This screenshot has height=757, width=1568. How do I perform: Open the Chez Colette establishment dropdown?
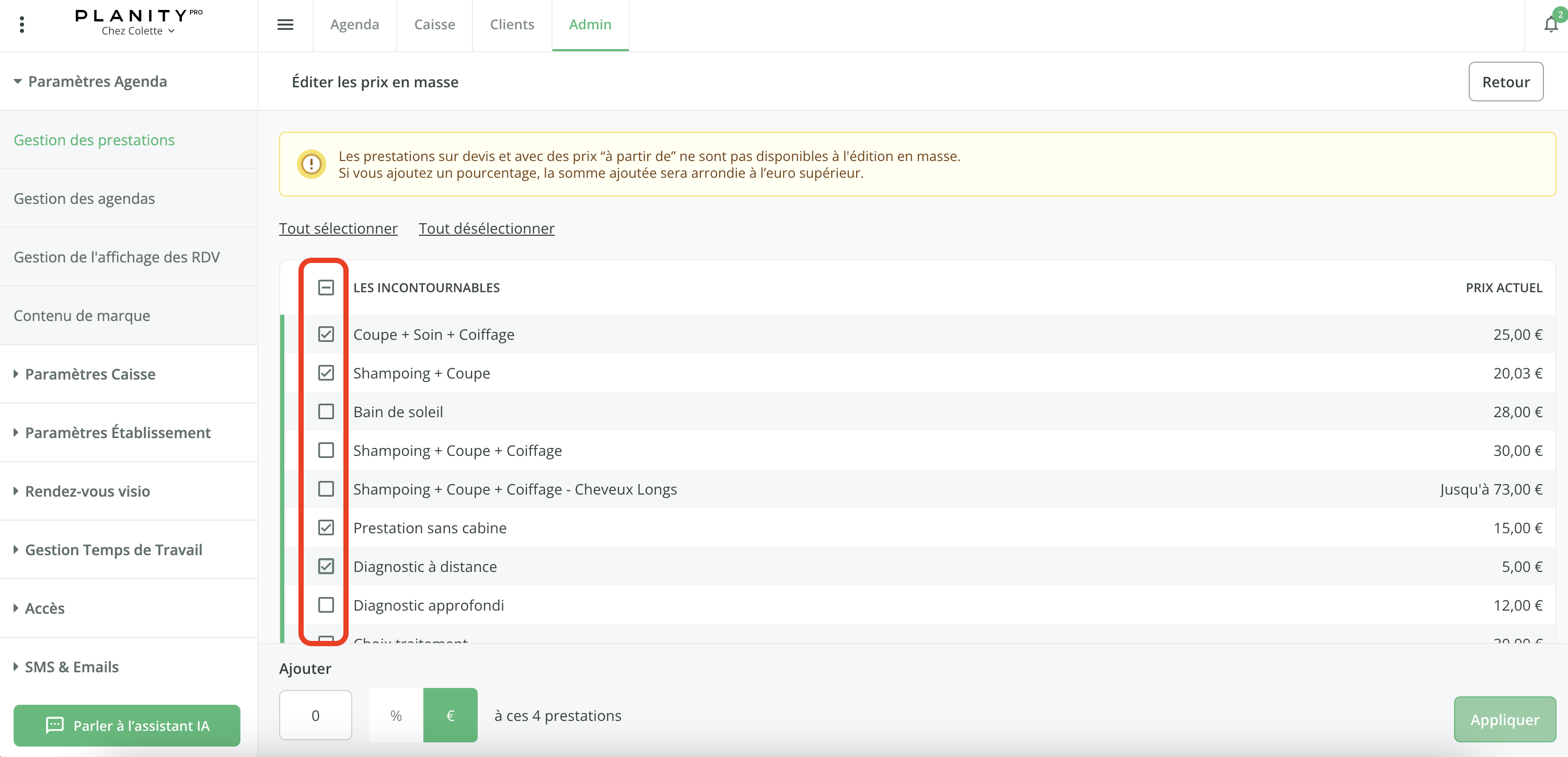[x=138, y=31]
